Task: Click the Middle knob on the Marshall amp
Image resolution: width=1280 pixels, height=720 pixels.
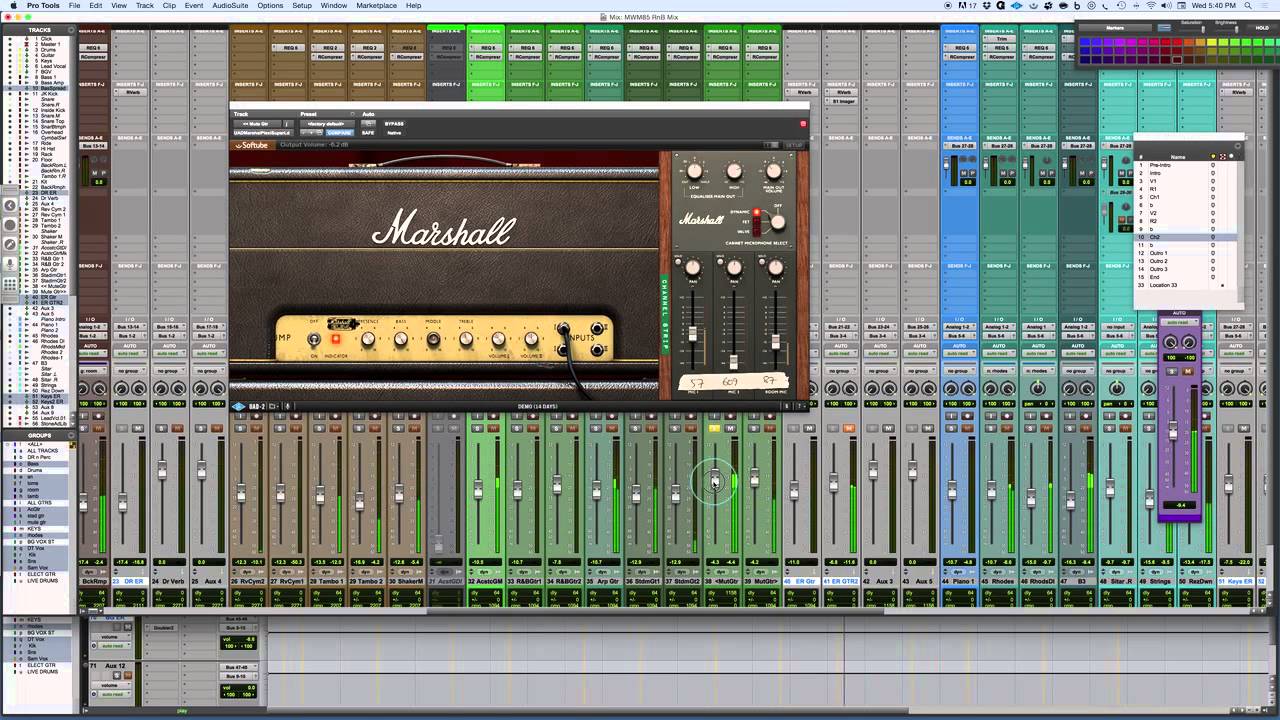Action: (x=433, y=340)
